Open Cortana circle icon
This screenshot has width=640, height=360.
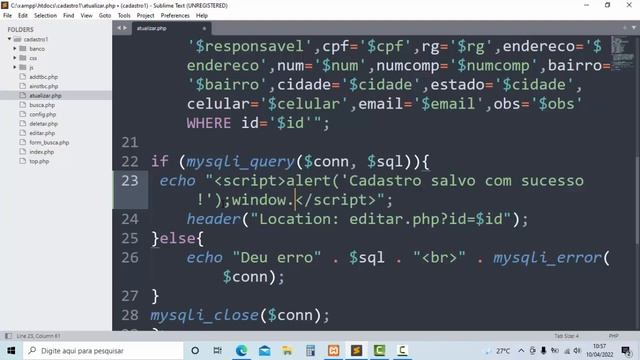195,351
